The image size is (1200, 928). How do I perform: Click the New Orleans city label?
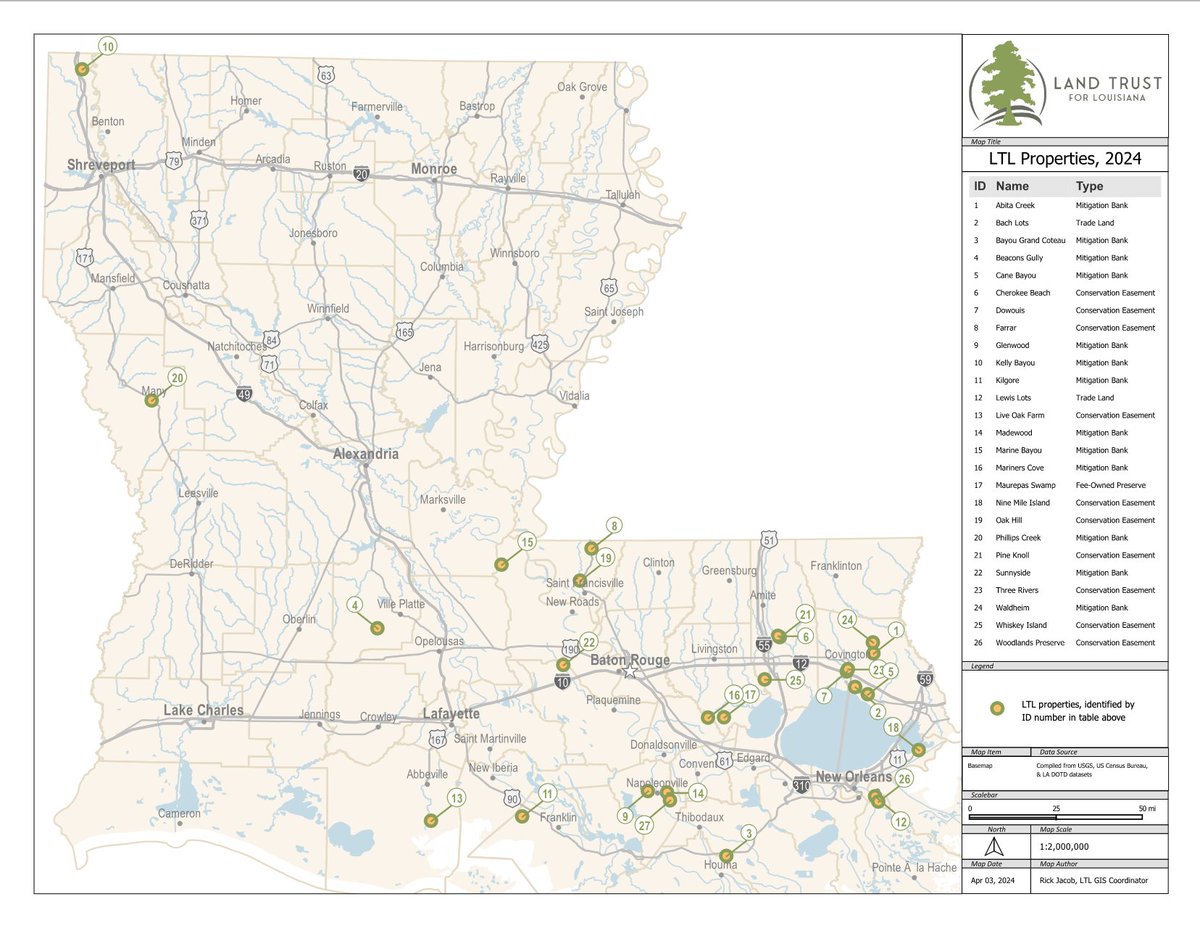coord(853,777)
